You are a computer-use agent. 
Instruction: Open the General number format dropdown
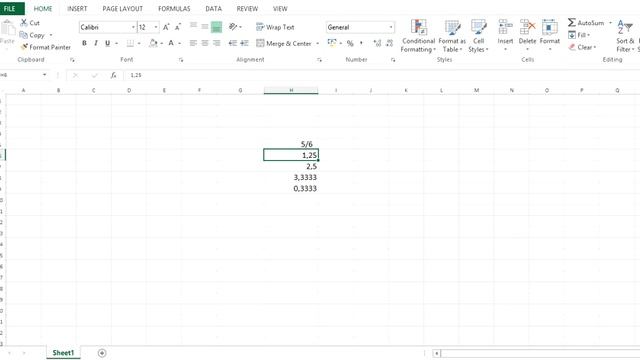[x=391, y=27]
